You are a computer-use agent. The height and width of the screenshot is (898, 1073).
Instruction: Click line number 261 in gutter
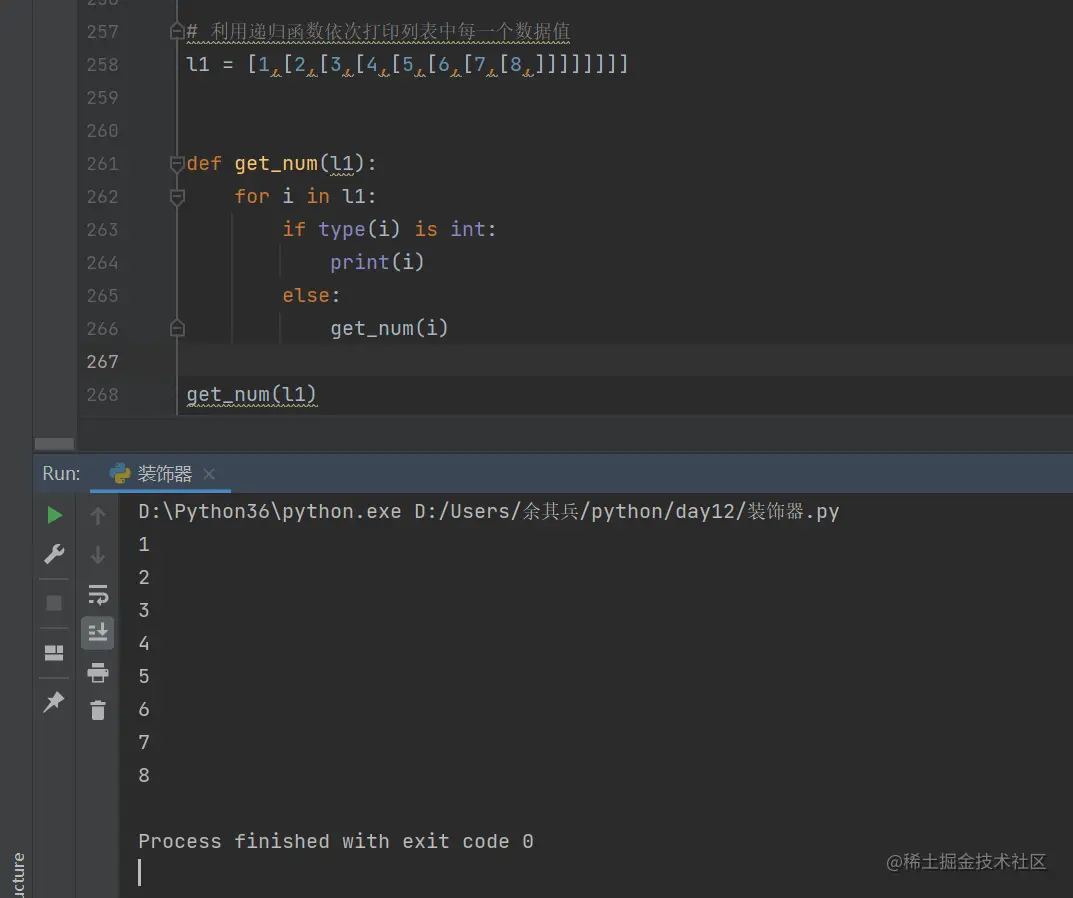(x=103, y=164)
